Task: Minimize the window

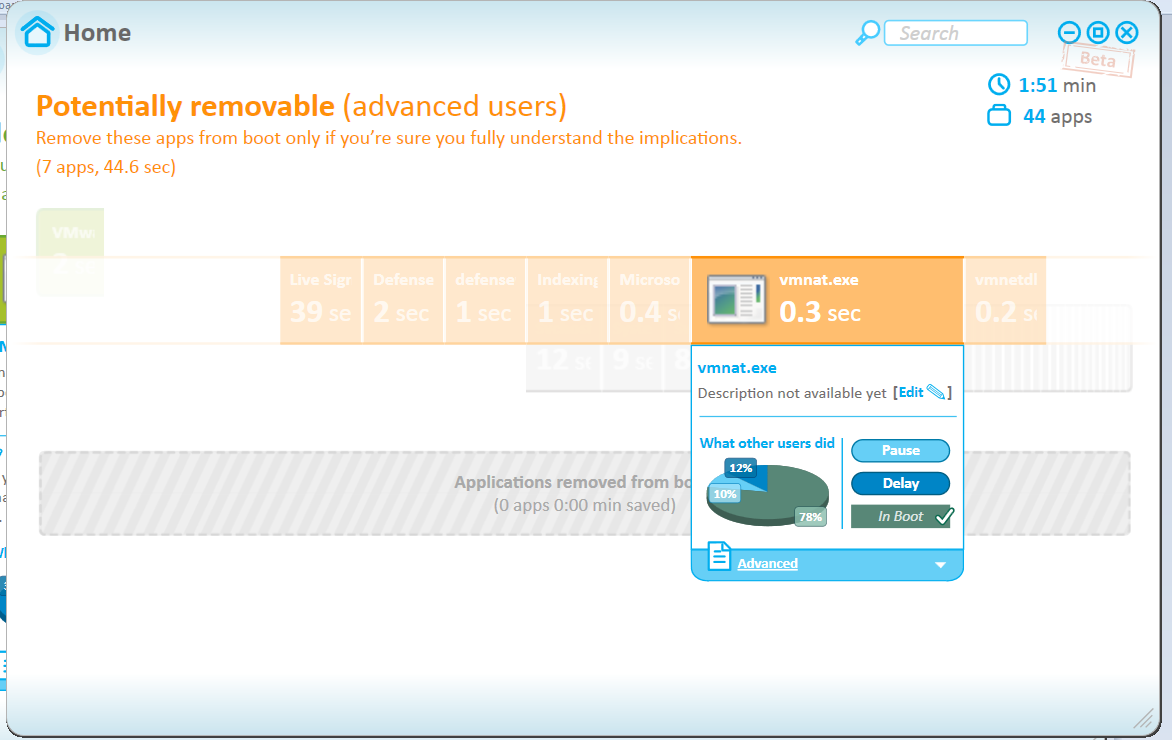Action: point(1069,32)
